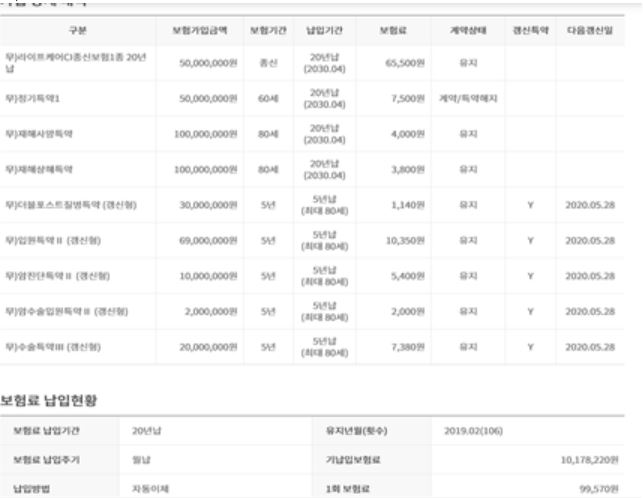Image resolution: width=643 pixels, height=498 pixels.
Task: Click the 보험료 납입주기 label
Action: click(x=46, y=460)
